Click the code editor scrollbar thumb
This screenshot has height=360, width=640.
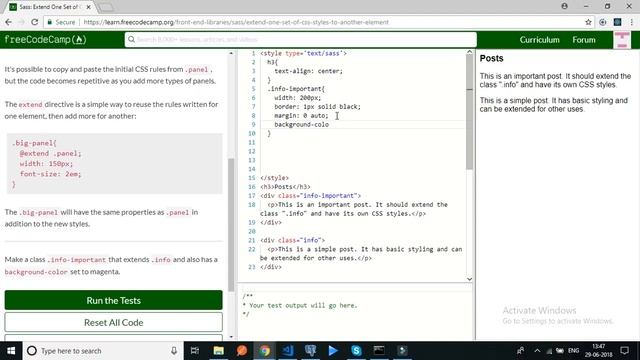pyautogui.click(x=469, y=112)
